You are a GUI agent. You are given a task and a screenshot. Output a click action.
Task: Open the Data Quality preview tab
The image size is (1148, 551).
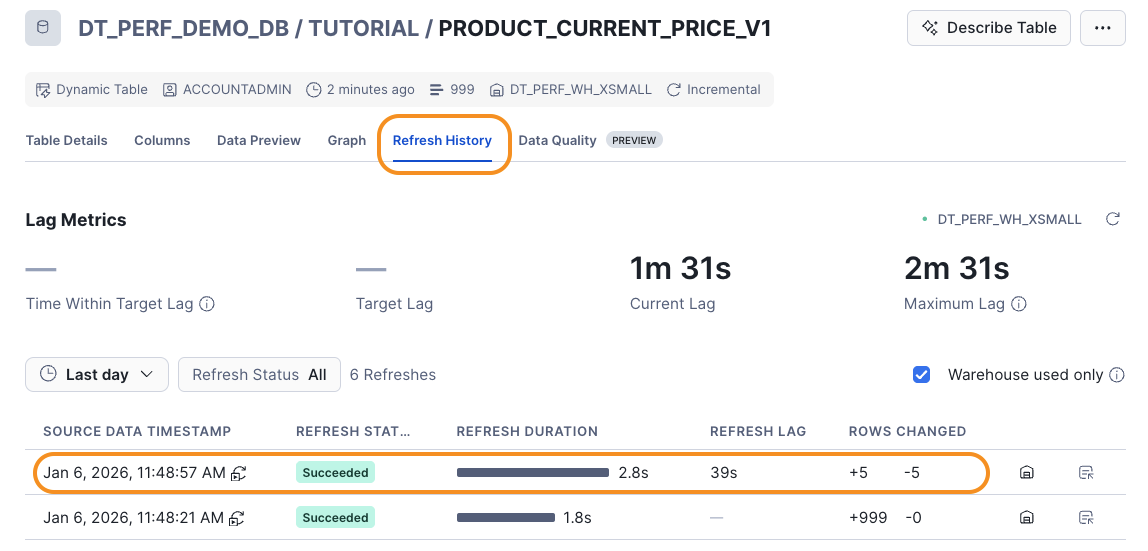(x=590, y=140)
